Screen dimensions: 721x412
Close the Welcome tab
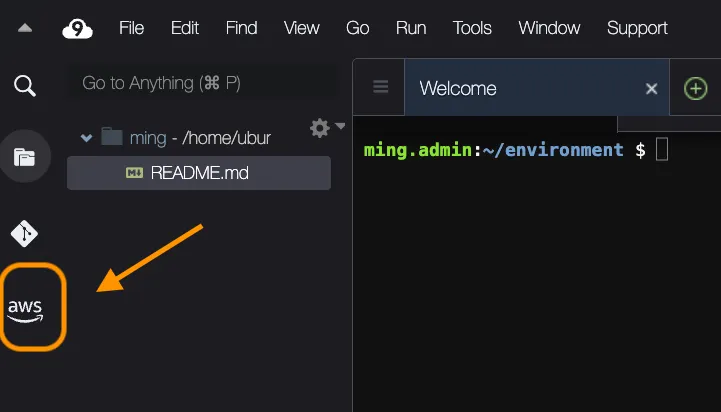651,88
